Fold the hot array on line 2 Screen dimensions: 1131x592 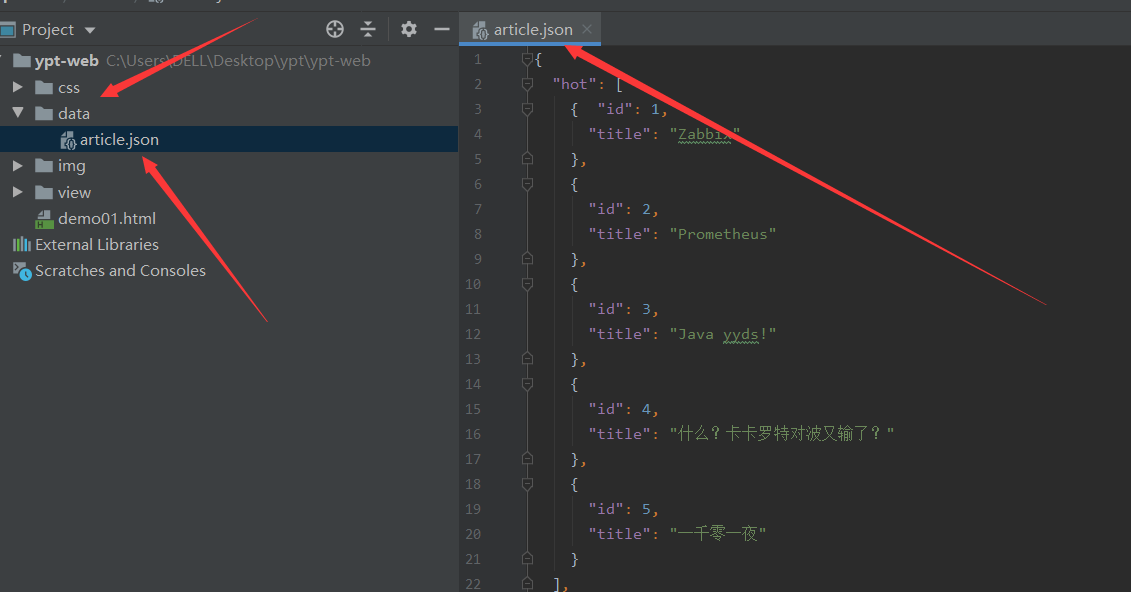(527, 84)
